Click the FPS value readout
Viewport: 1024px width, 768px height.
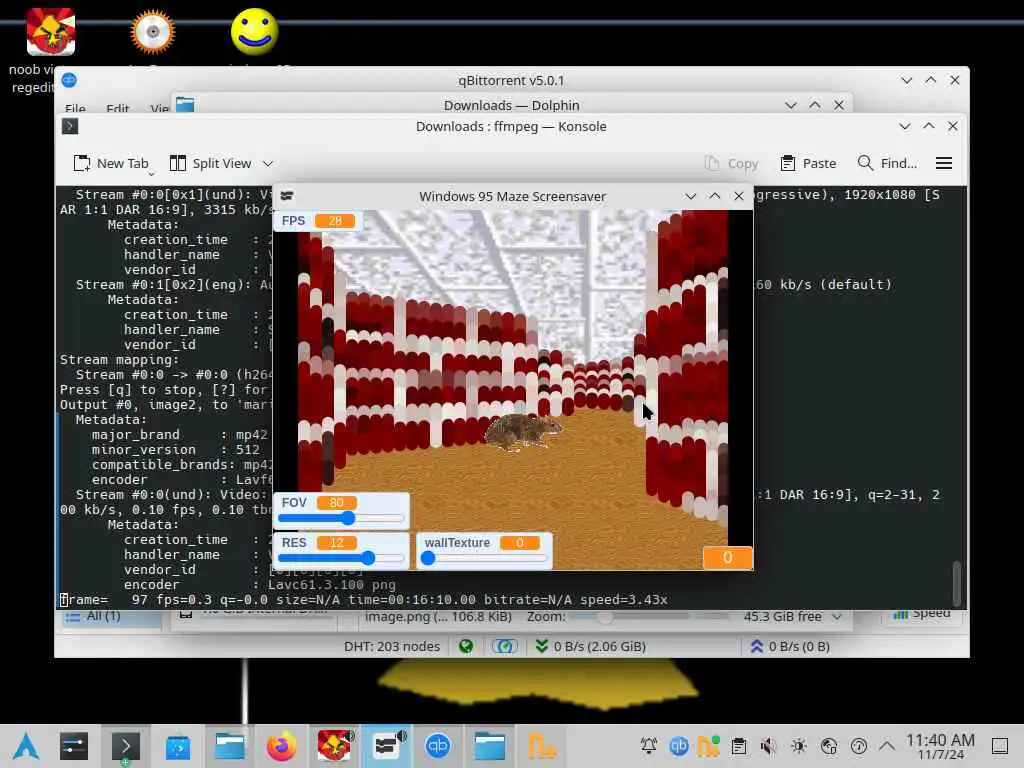click(x=334, y=221)
